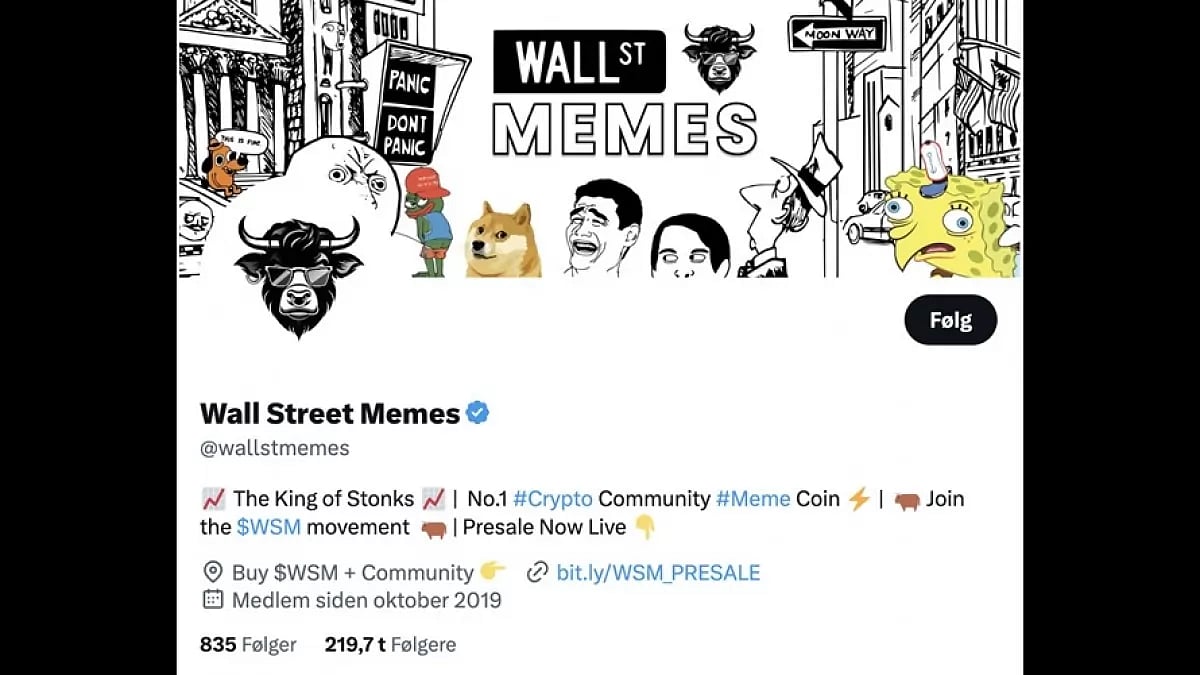Screen dimensions: 1200x675
Task: Click the Følg follow button
Action: pos(950,320)
